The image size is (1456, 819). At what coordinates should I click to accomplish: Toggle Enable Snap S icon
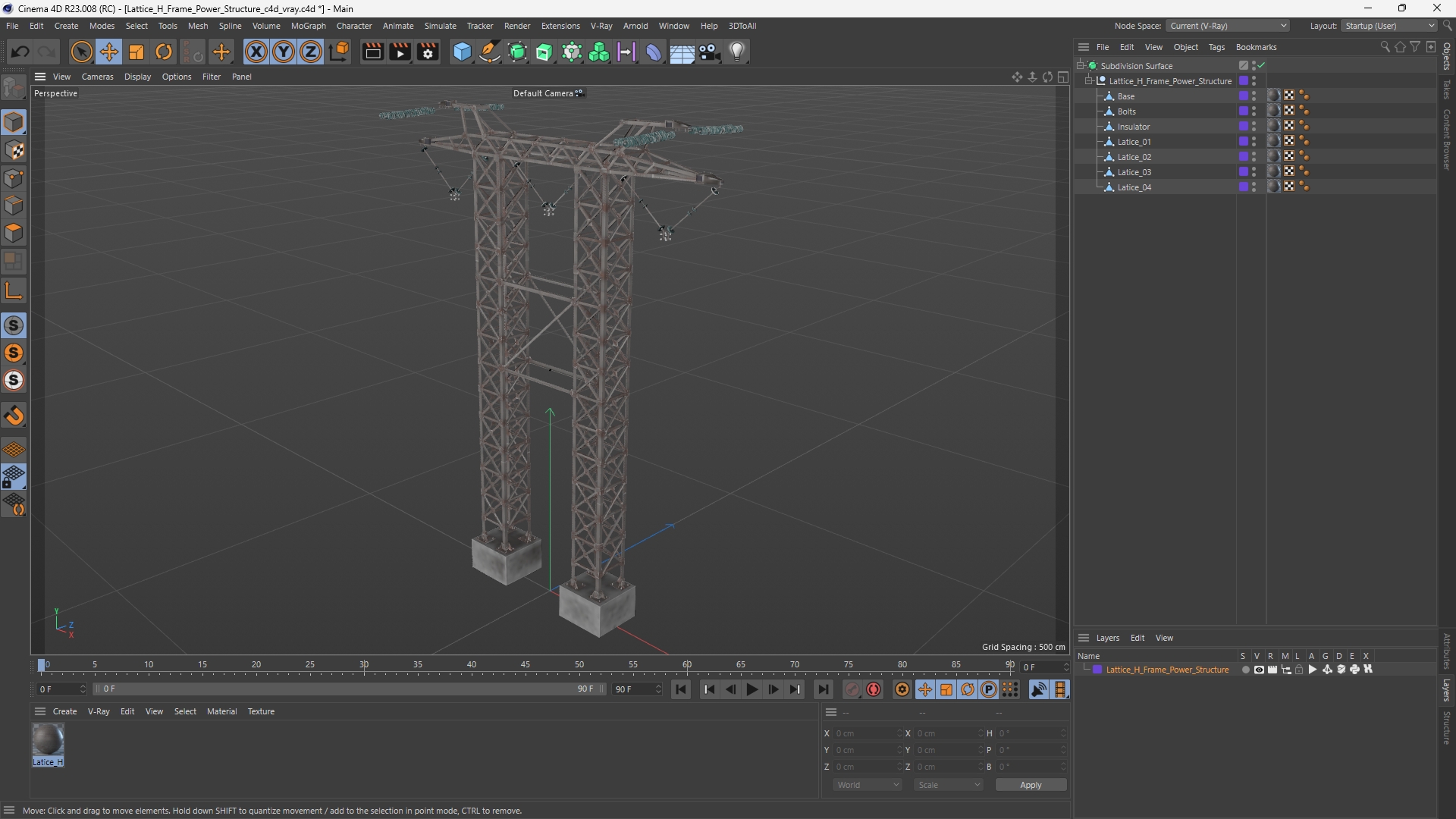tap(14, 325)
